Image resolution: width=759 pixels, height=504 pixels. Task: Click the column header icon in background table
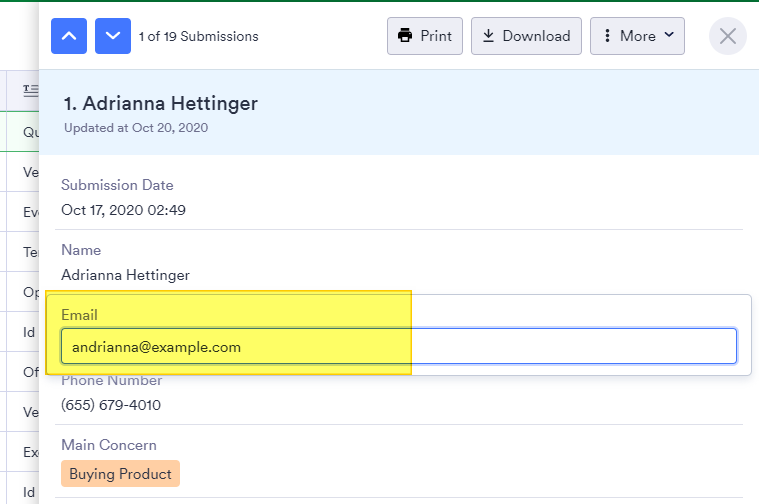(x=30, y=91)
